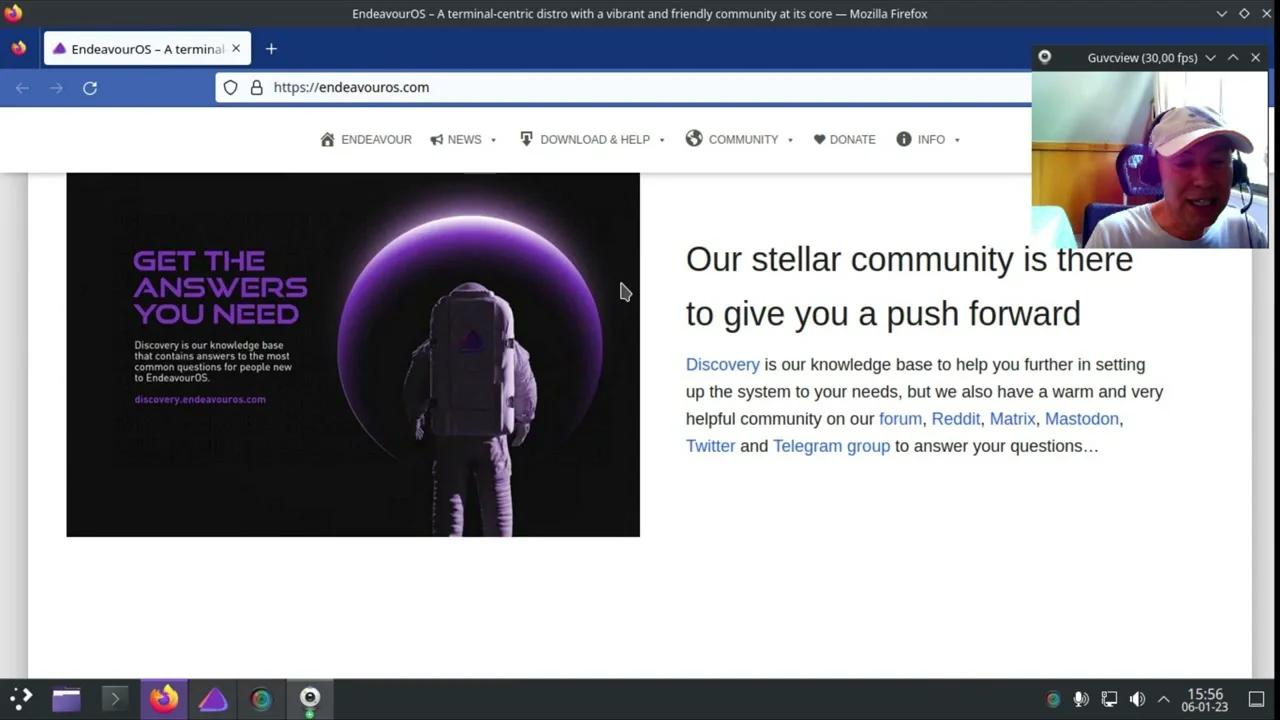Screen dimensions: 1280x720
Task: Open the Telegram group link
Action: [x=831, y=446]
